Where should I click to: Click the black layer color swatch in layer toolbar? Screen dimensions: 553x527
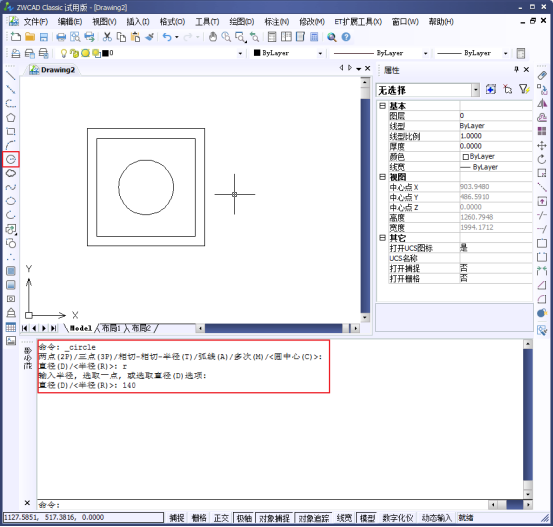coord(105,53)
